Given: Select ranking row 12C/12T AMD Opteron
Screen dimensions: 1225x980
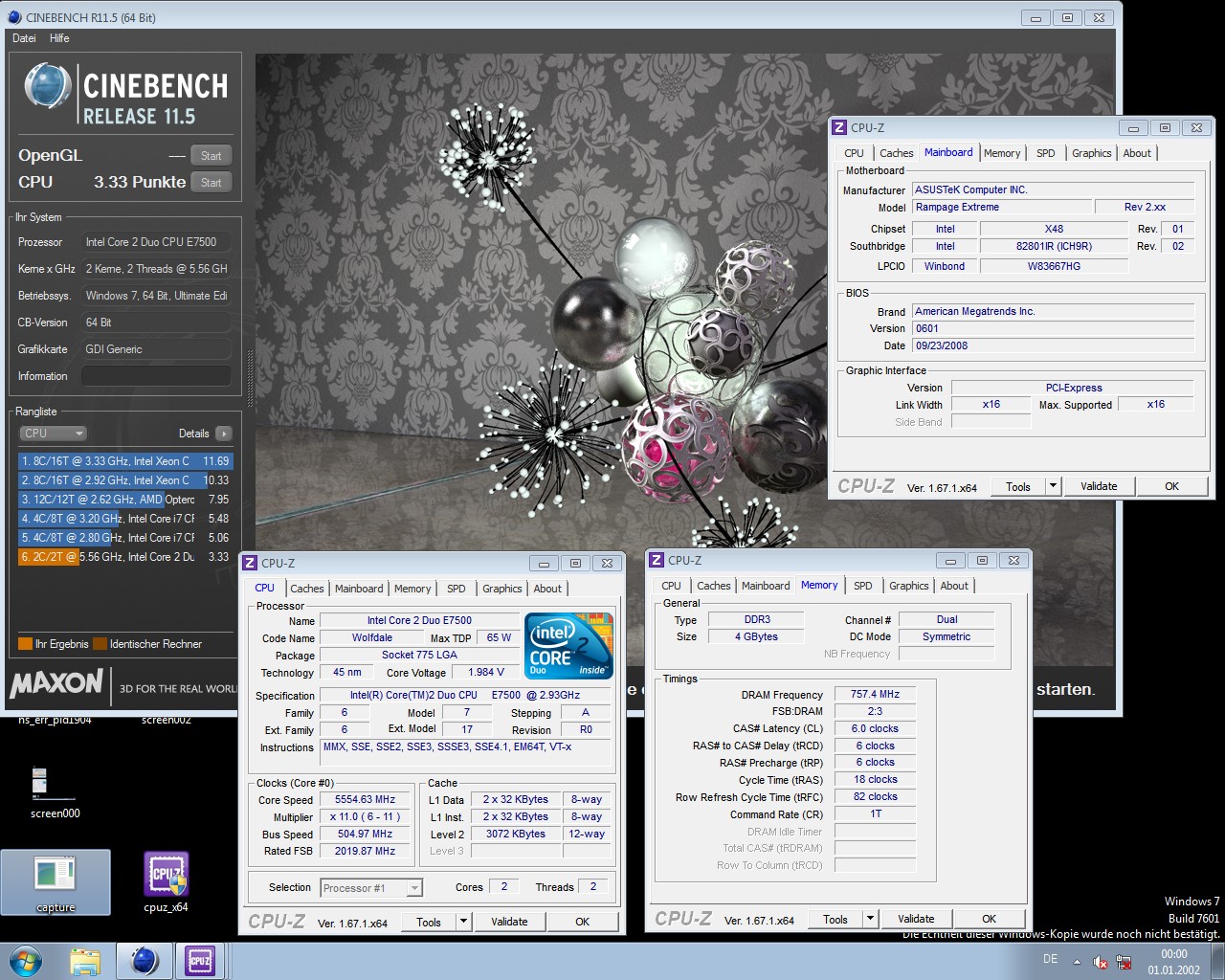Looking at the screenshot, I should point(124,499).
